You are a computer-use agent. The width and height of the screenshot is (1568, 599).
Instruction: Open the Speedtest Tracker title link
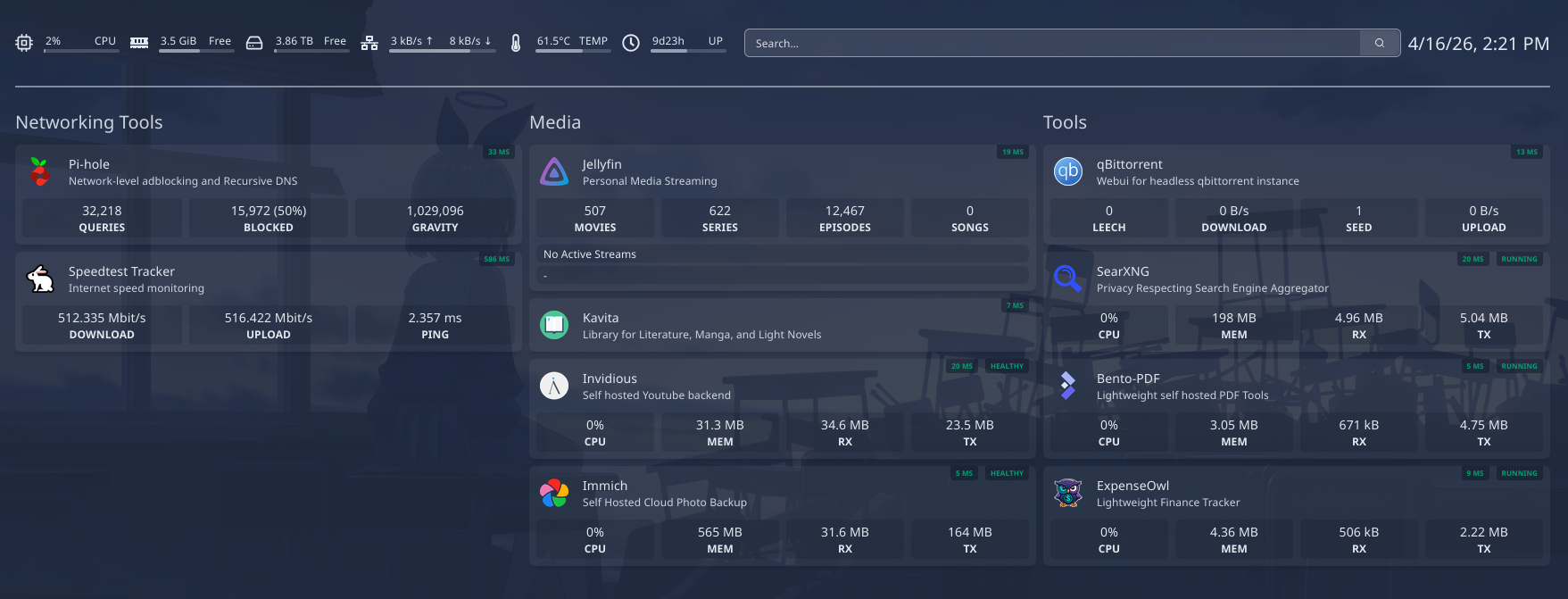click(121, 271)
